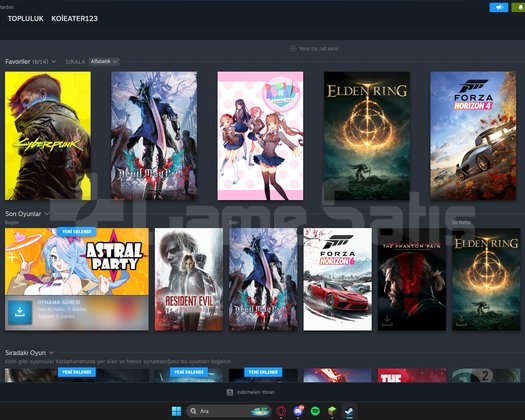Open the Windows Start menu
The image size is (525, 420).
coord(176,411)
